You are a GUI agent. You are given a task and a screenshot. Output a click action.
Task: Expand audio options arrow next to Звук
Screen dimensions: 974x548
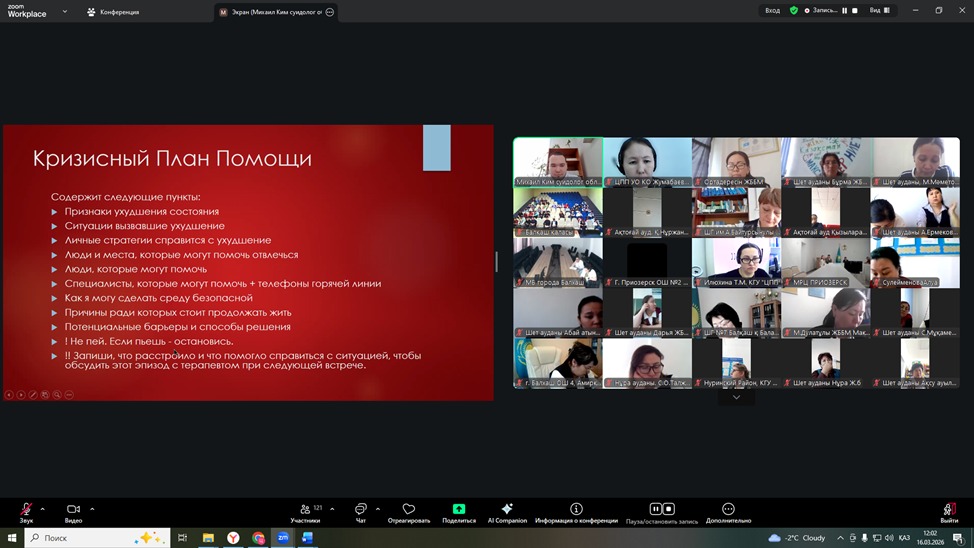click(x=42, y=509)
